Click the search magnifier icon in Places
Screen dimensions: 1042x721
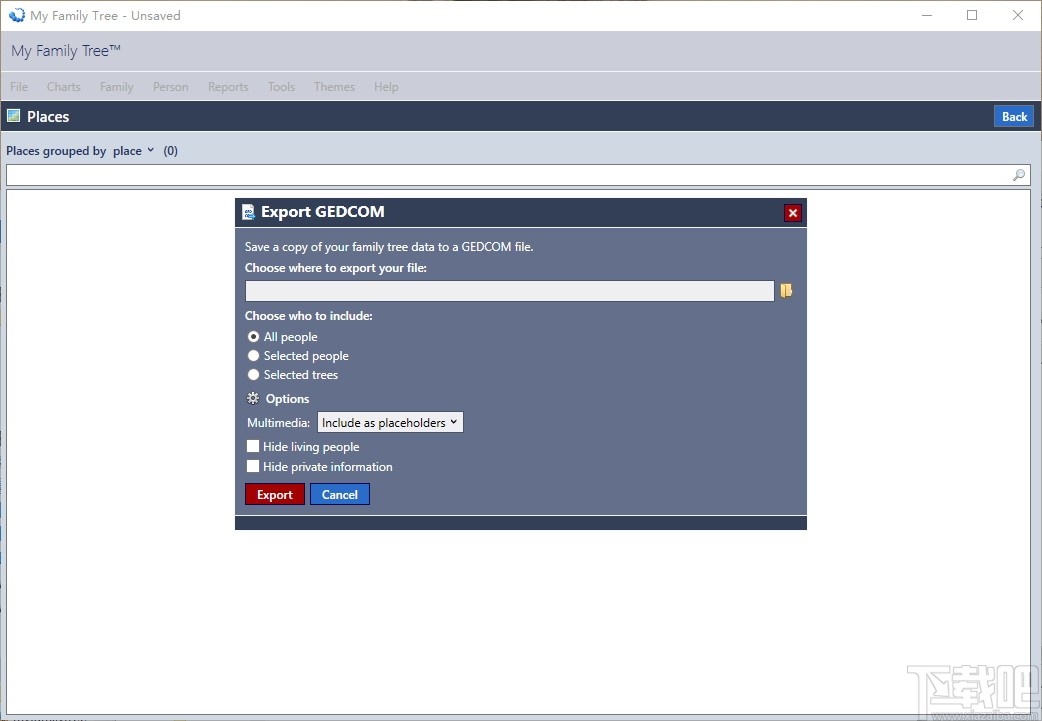coord(1019,175)
